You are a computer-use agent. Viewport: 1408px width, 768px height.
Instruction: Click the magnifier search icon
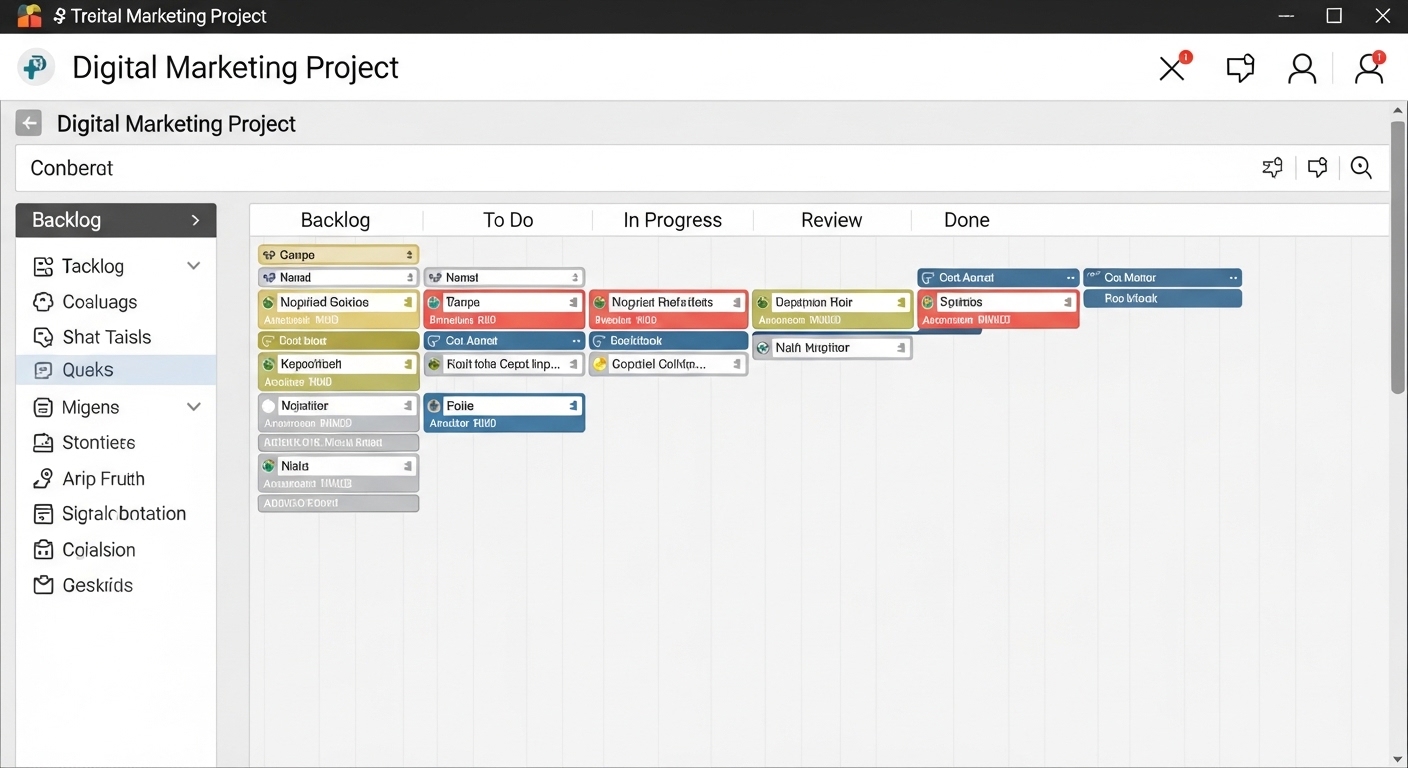[x=1361, y=168]
